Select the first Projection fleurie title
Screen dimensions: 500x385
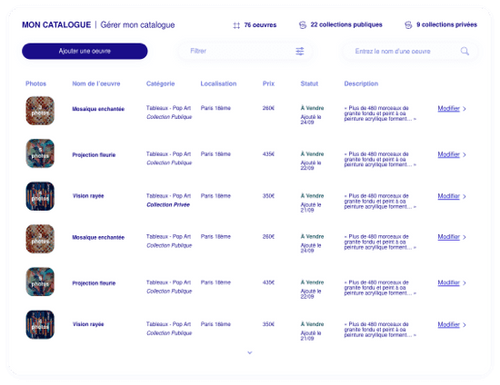click(x=94, y=155)
